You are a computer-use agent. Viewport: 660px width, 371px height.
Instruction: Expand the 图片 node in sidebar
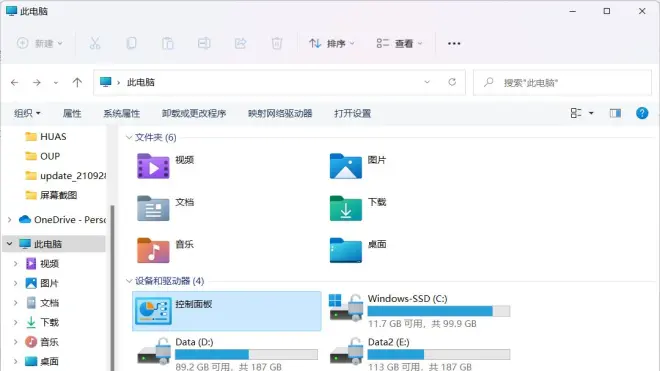tap(16, 283)
